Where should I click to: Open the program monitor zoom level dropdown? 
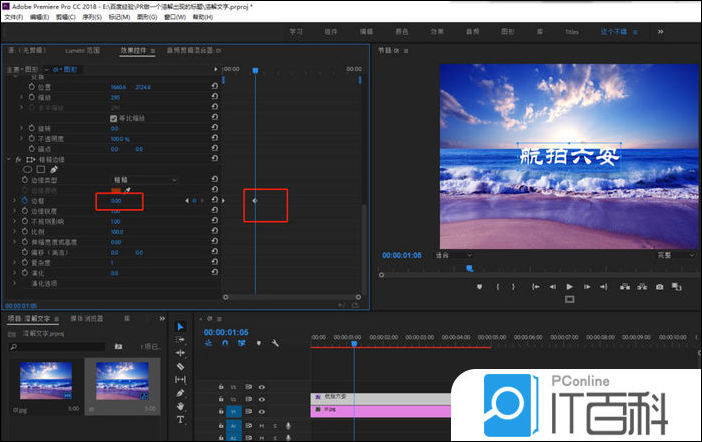455,255
